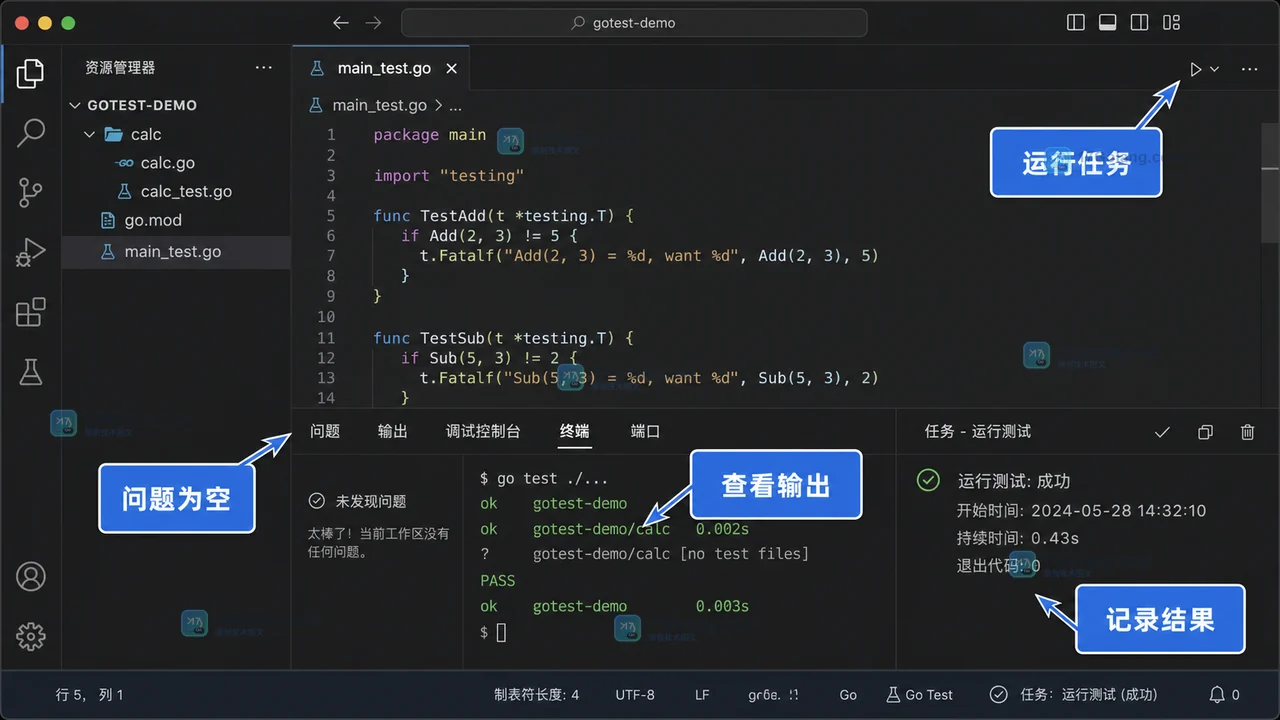Open go.mod in the explorer
Image resolution: width=1280 pixels, height=720 pixels.
[x=141, y=220]
